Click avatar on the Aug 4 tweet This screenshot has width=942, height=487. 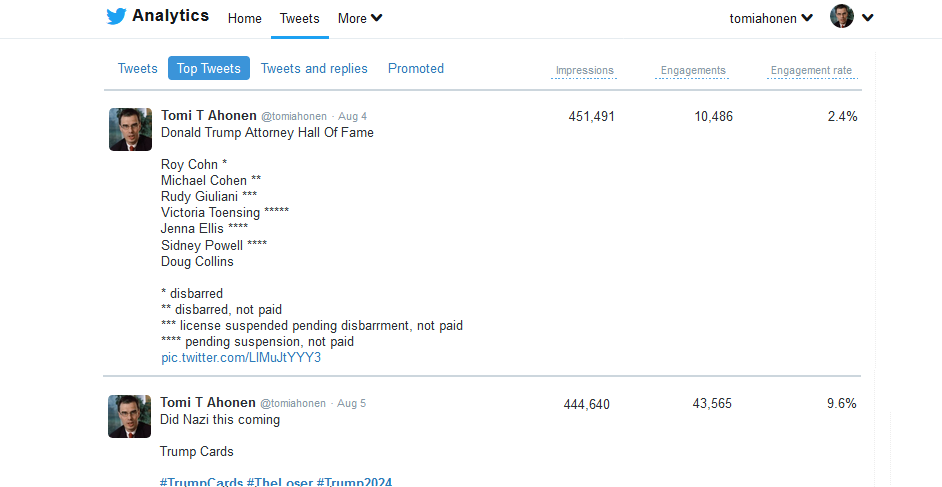[130, 129]
